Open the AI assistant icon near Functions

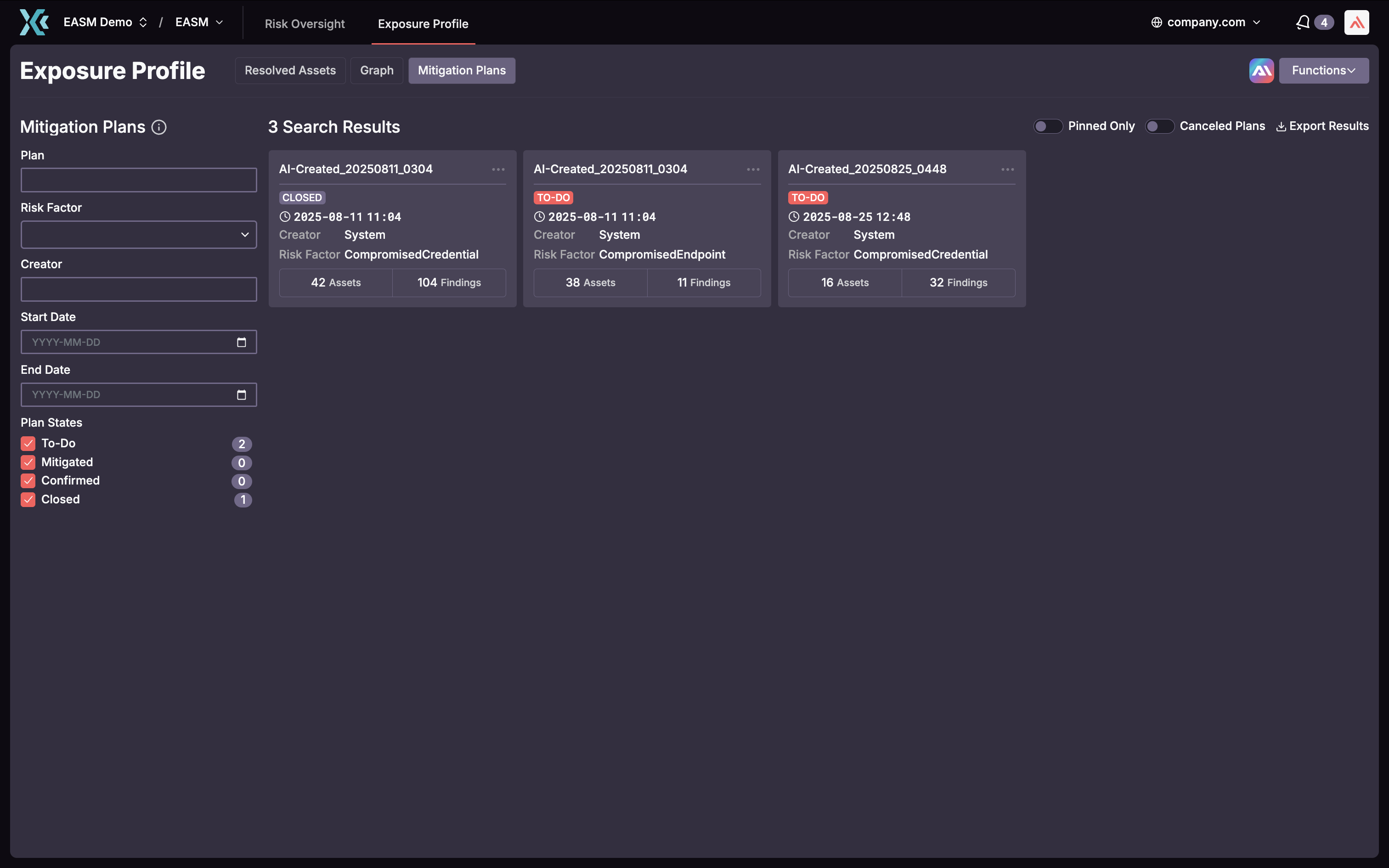(1261, 70)
